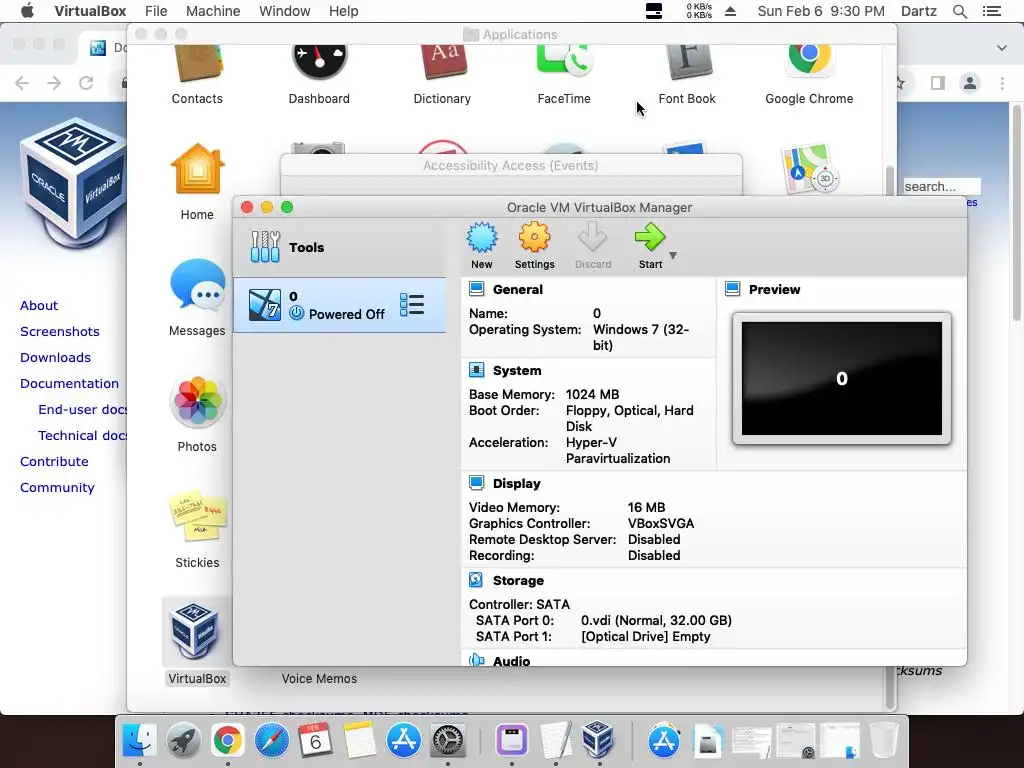Click the Storage section header icon

pos(477,580)
